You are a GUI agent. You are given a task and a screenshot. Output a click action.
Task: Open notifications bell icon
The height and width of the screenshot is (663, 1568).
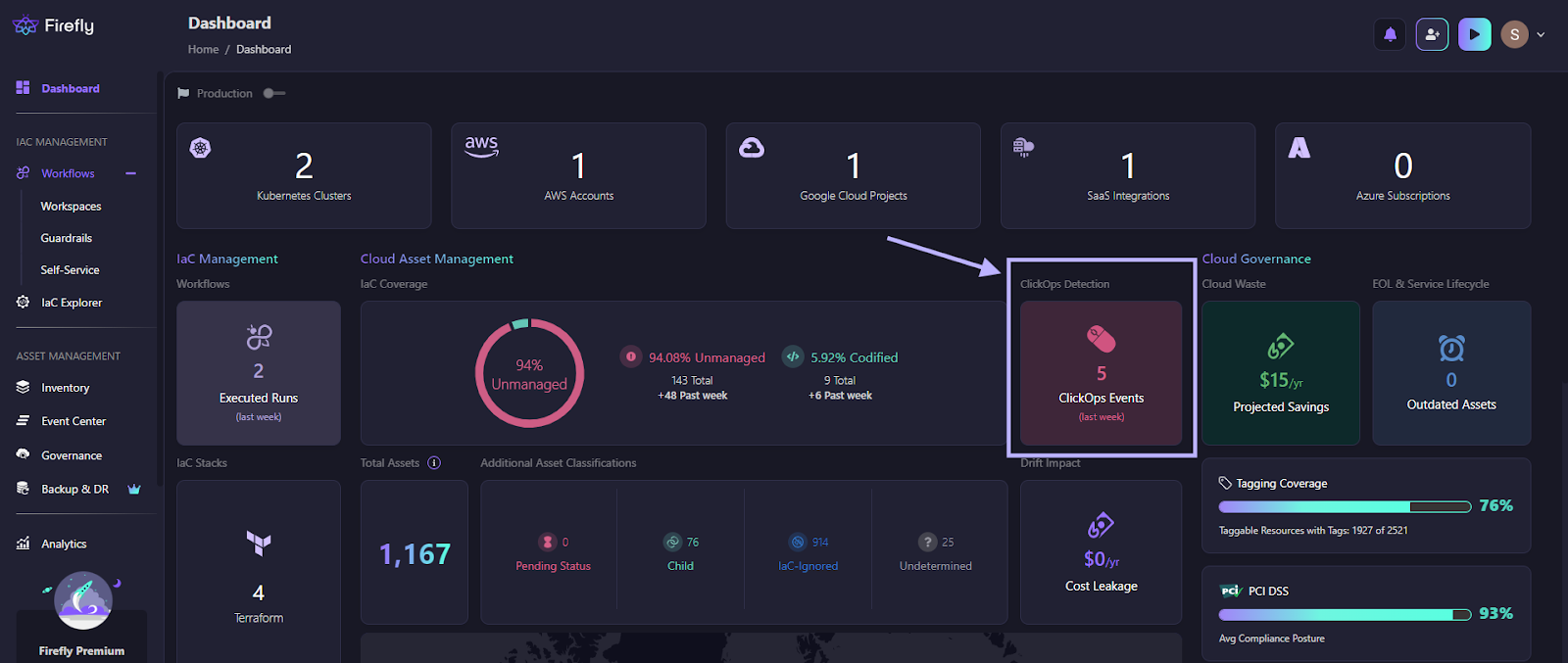(1390, 34)
